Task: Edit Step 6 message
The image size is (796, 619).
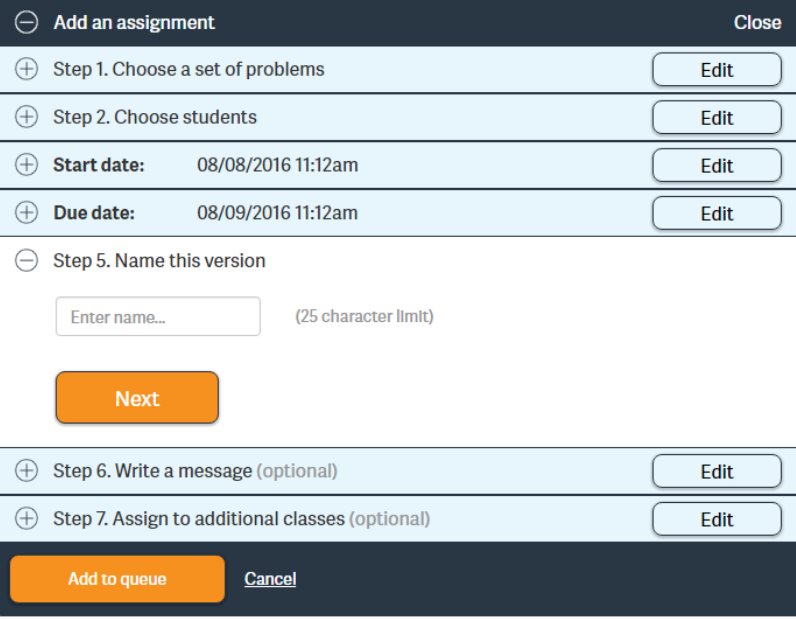Action: click(716, 472)
